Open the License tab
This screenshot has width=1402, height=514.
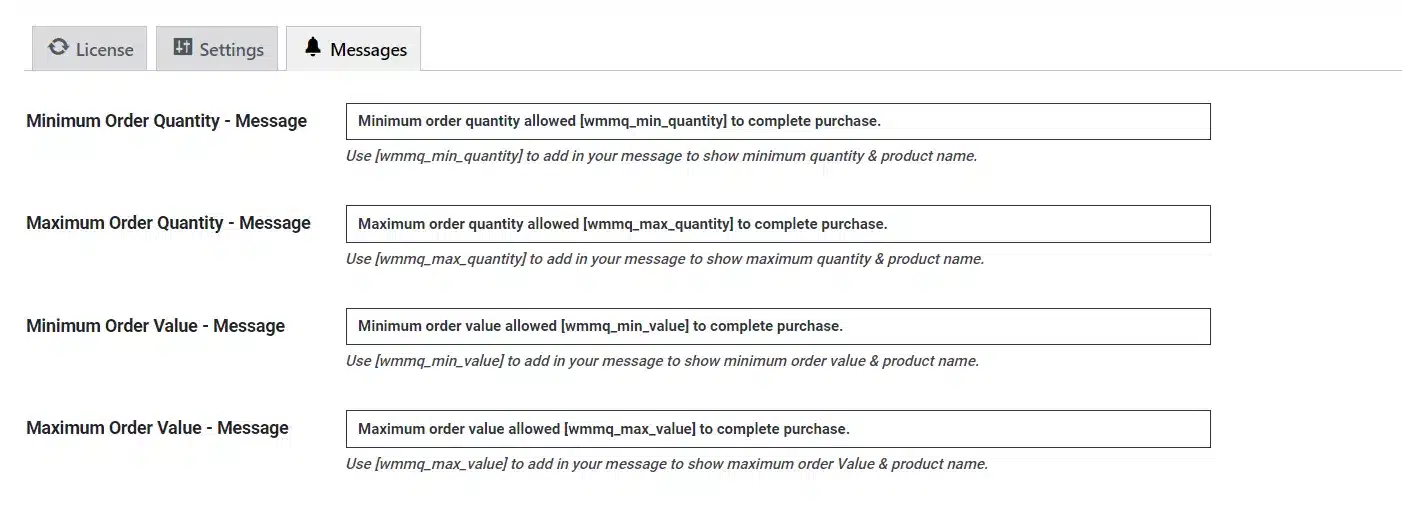(90, 49)
